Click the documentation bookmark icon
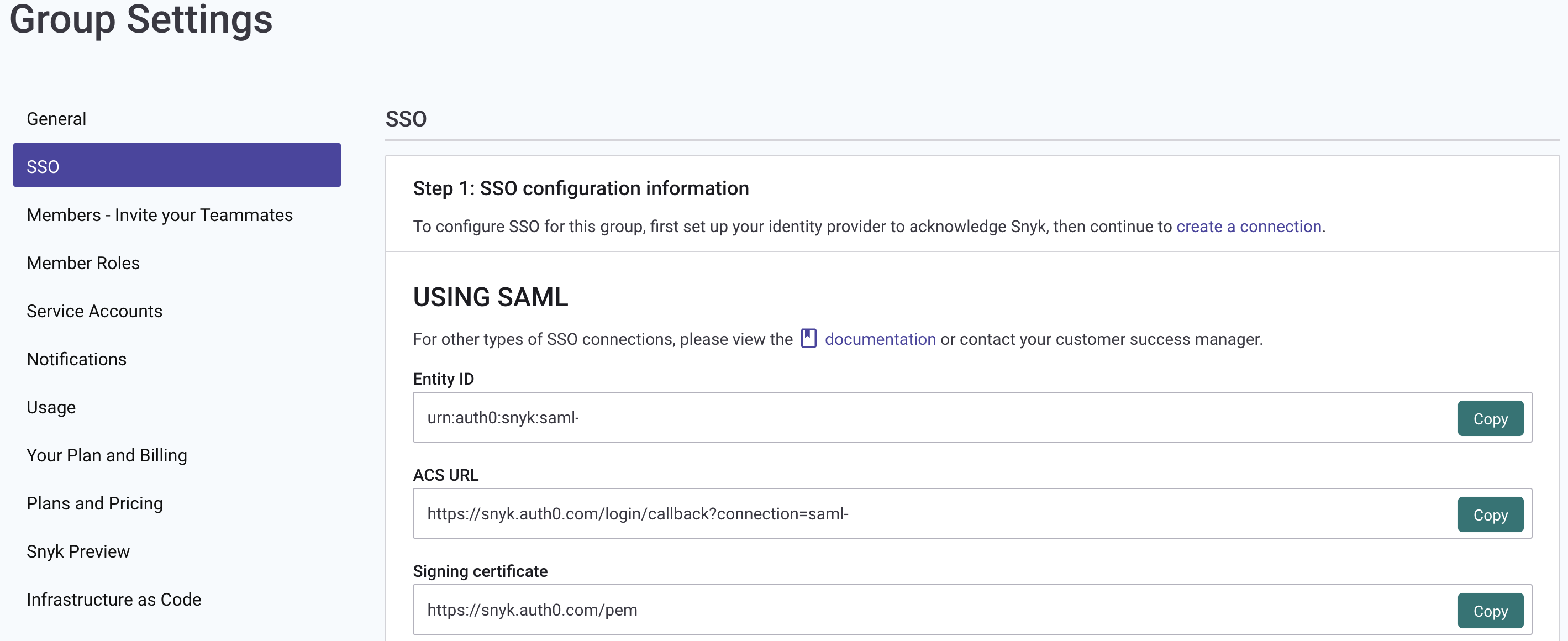1568x641 pixels. 808,338
